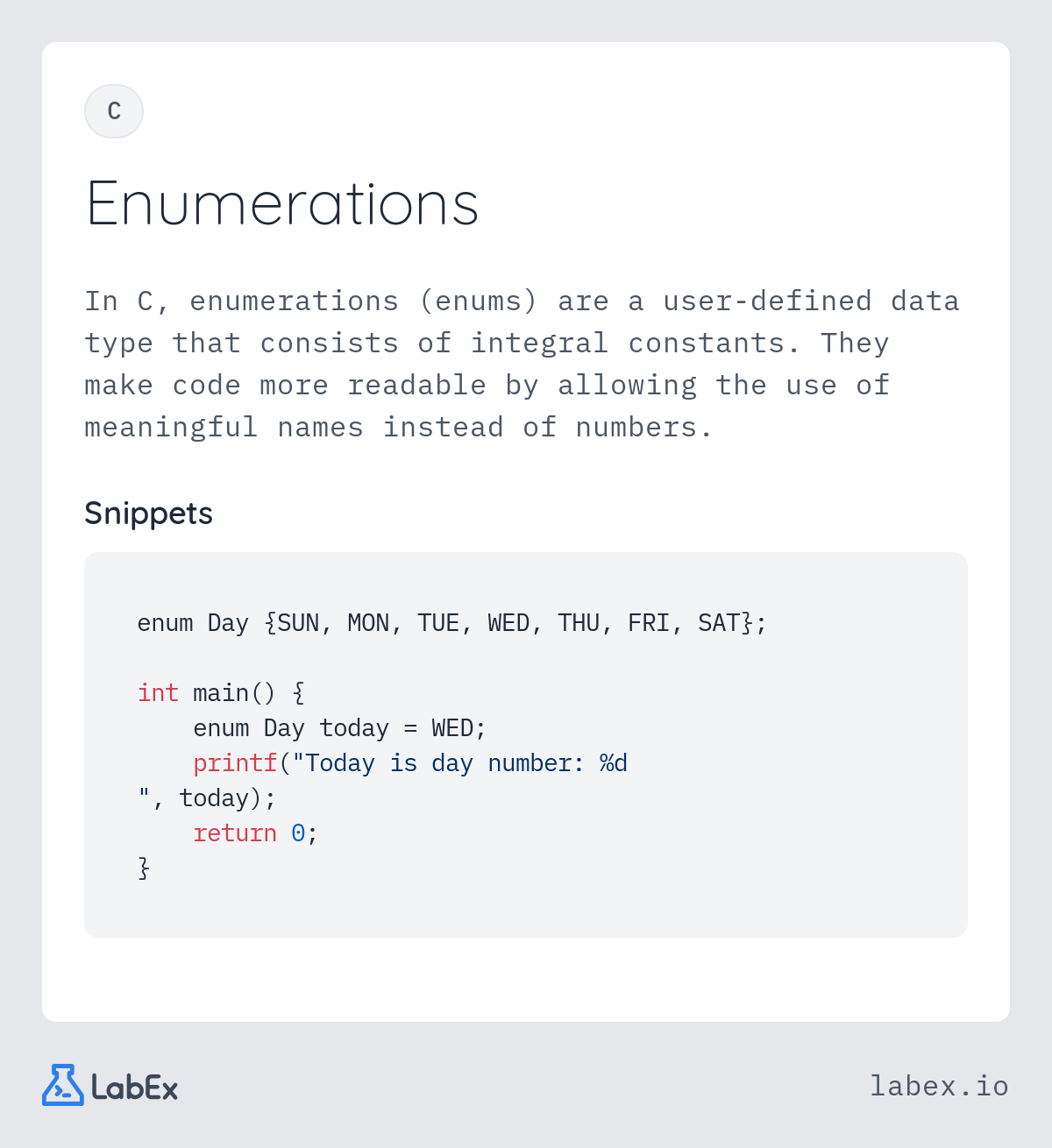Screen dimensions: 1052x1148
Task: Click the C language badge
Action: pos(114,111)
